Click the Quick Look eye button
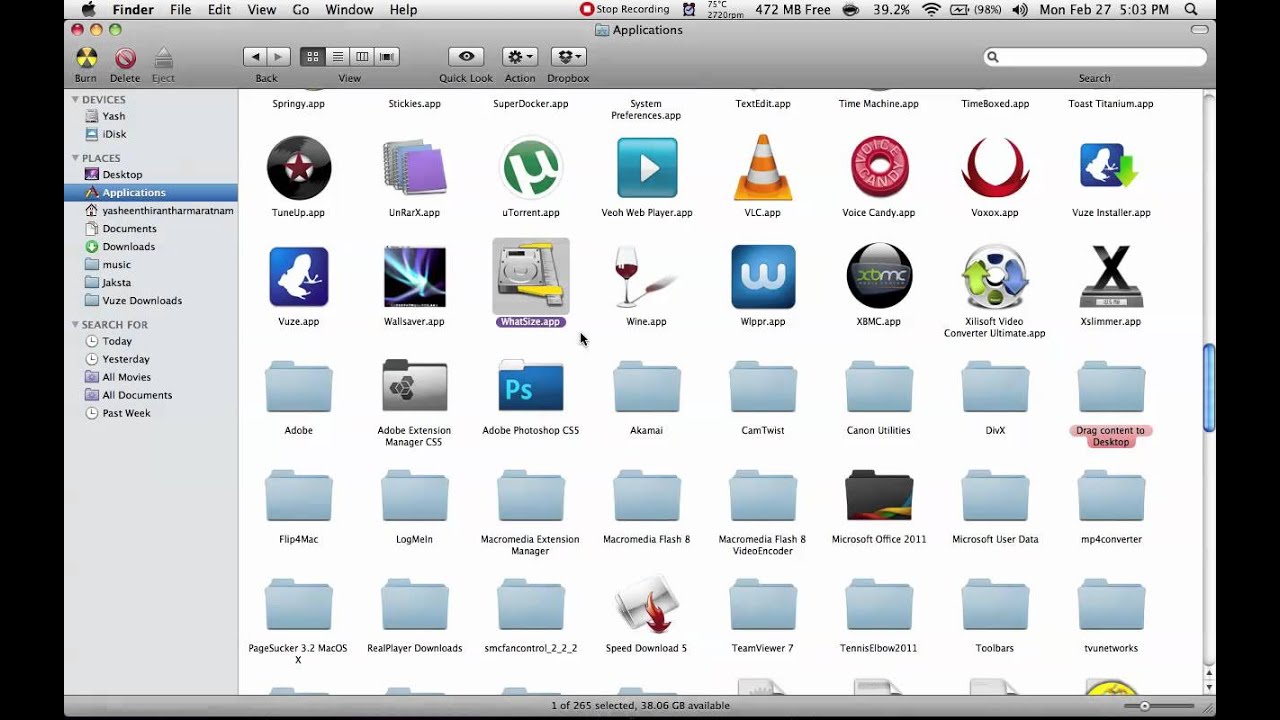Screen dimensions: 1280x720 pyautogui.click(x=466, y=57)
